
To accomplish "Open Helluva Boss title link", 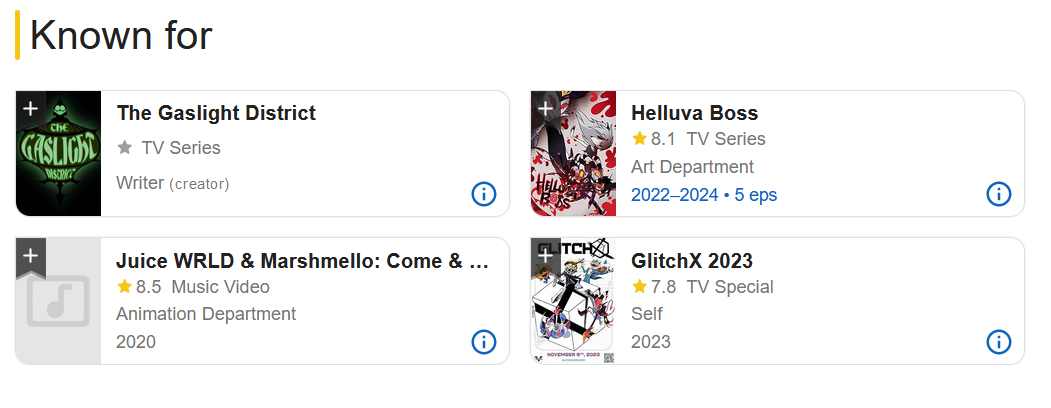I will pos(694,113).
